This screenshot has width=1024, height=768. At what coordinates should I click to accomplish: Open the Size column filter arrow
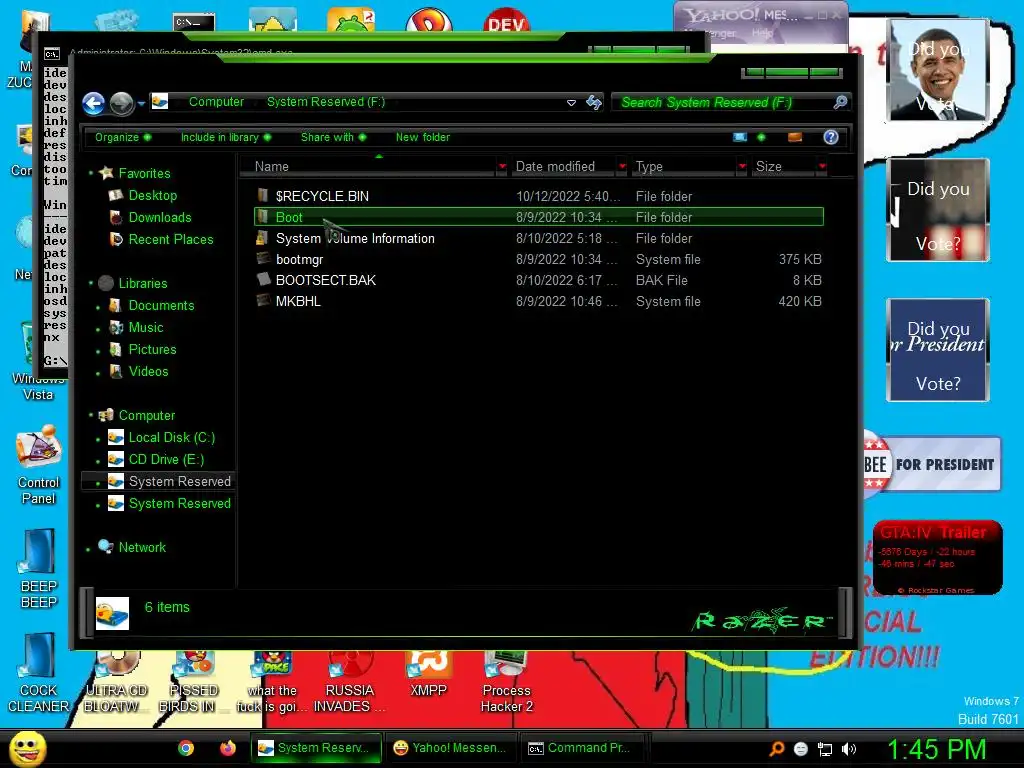click(x=822, y=167)
